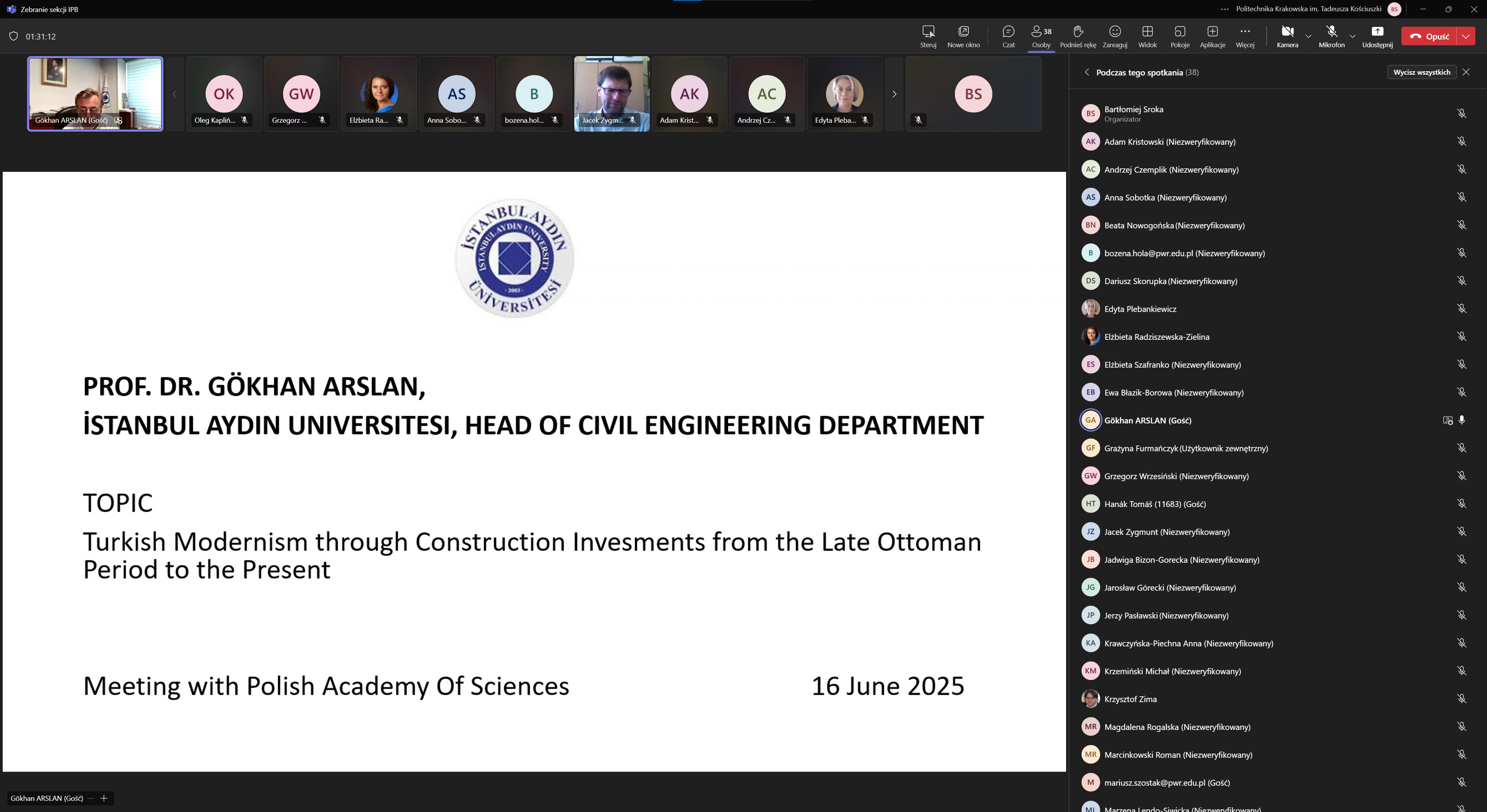
Task: Click the Podnieś rękę hand icon
Action: (x=1077, y=36)
